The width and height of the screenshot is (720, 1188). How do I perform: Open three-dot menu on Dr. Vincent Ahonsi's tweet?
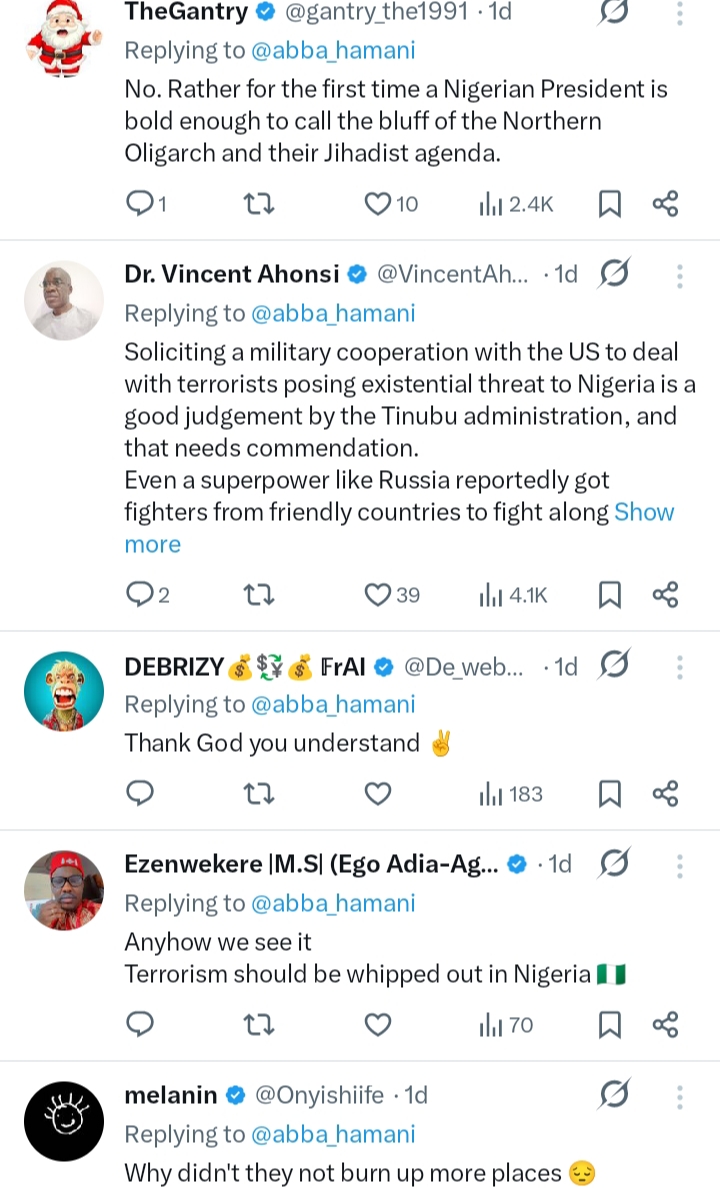(x=680, y=275)
